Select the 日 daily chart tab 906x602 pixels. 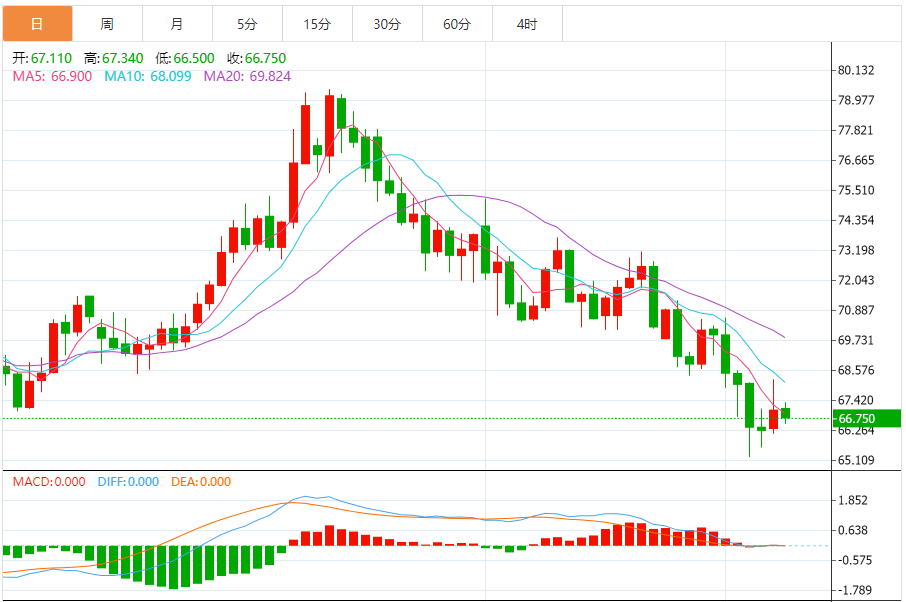(x=38, y=24)
